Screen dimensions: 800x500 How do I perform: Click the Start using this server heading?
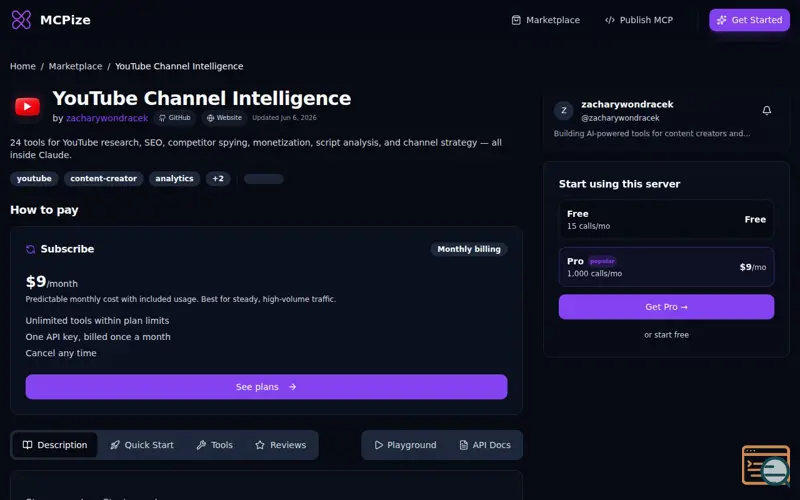(x=619, y=184)
